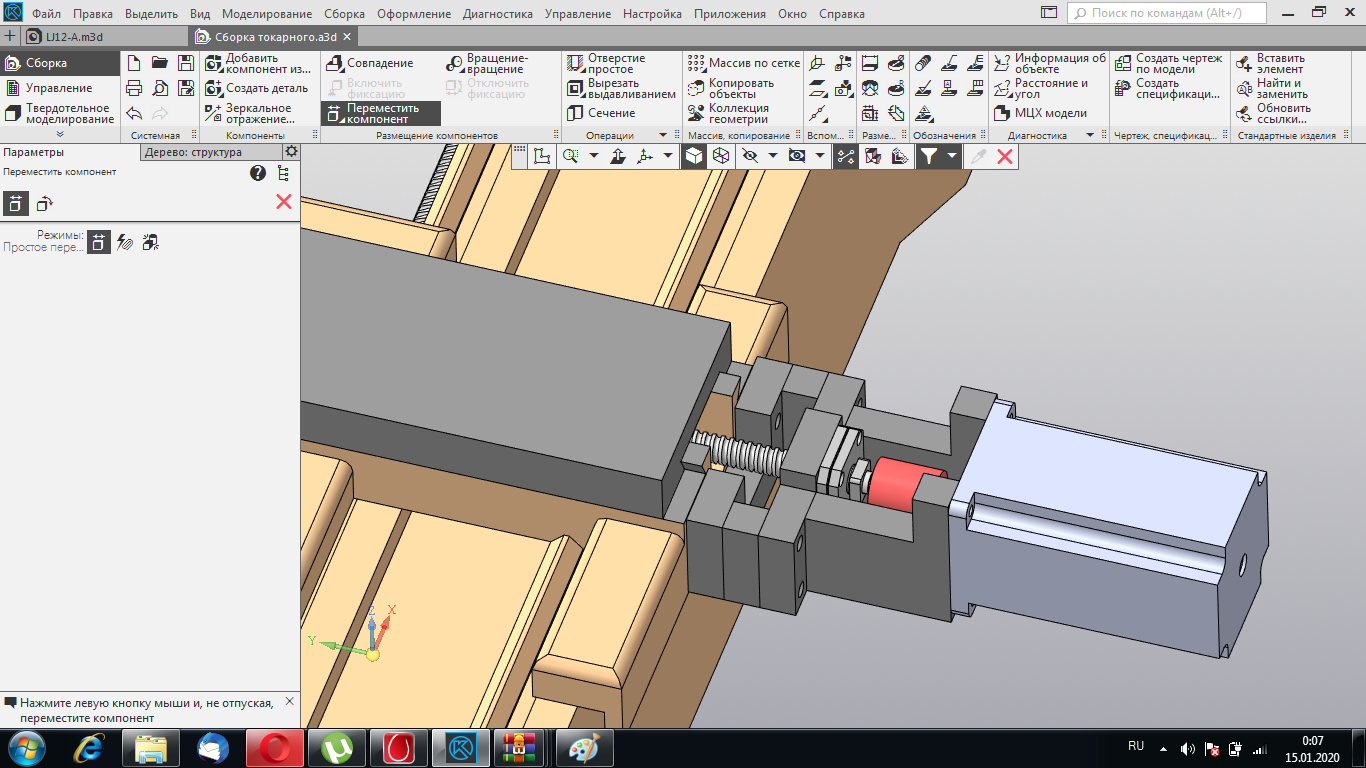Toggle shaded display mode cube

click(693, 156)
